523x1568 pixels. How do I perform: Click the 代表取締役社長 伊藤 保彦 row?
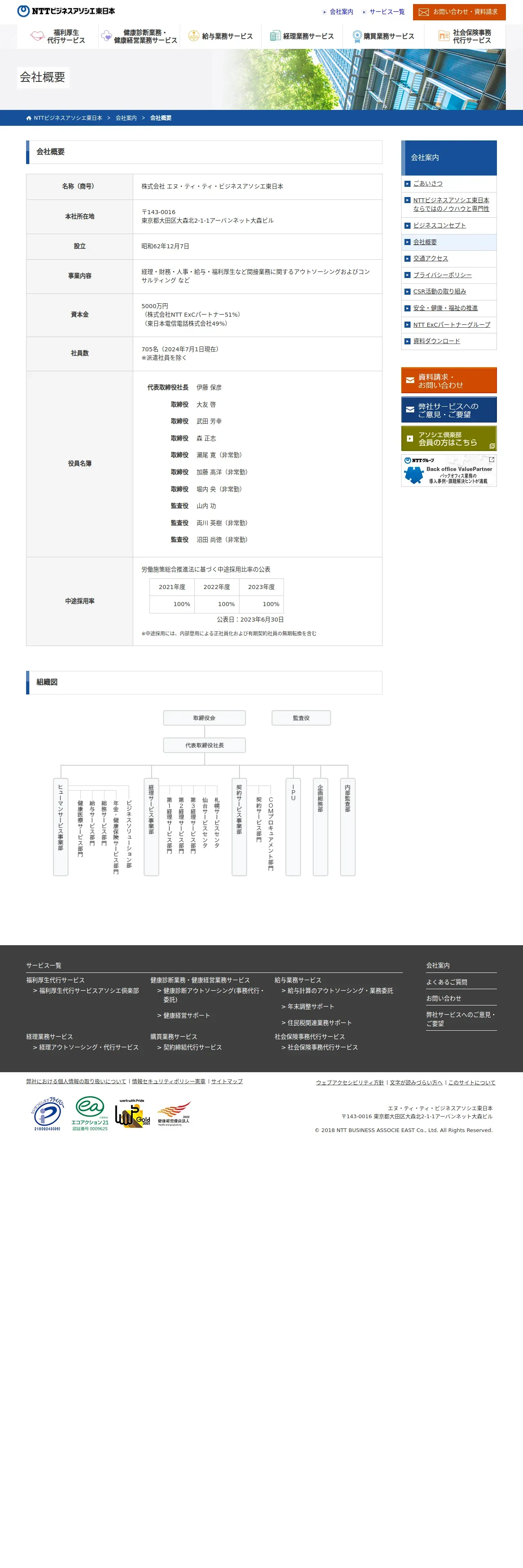[x=185, y=387]
